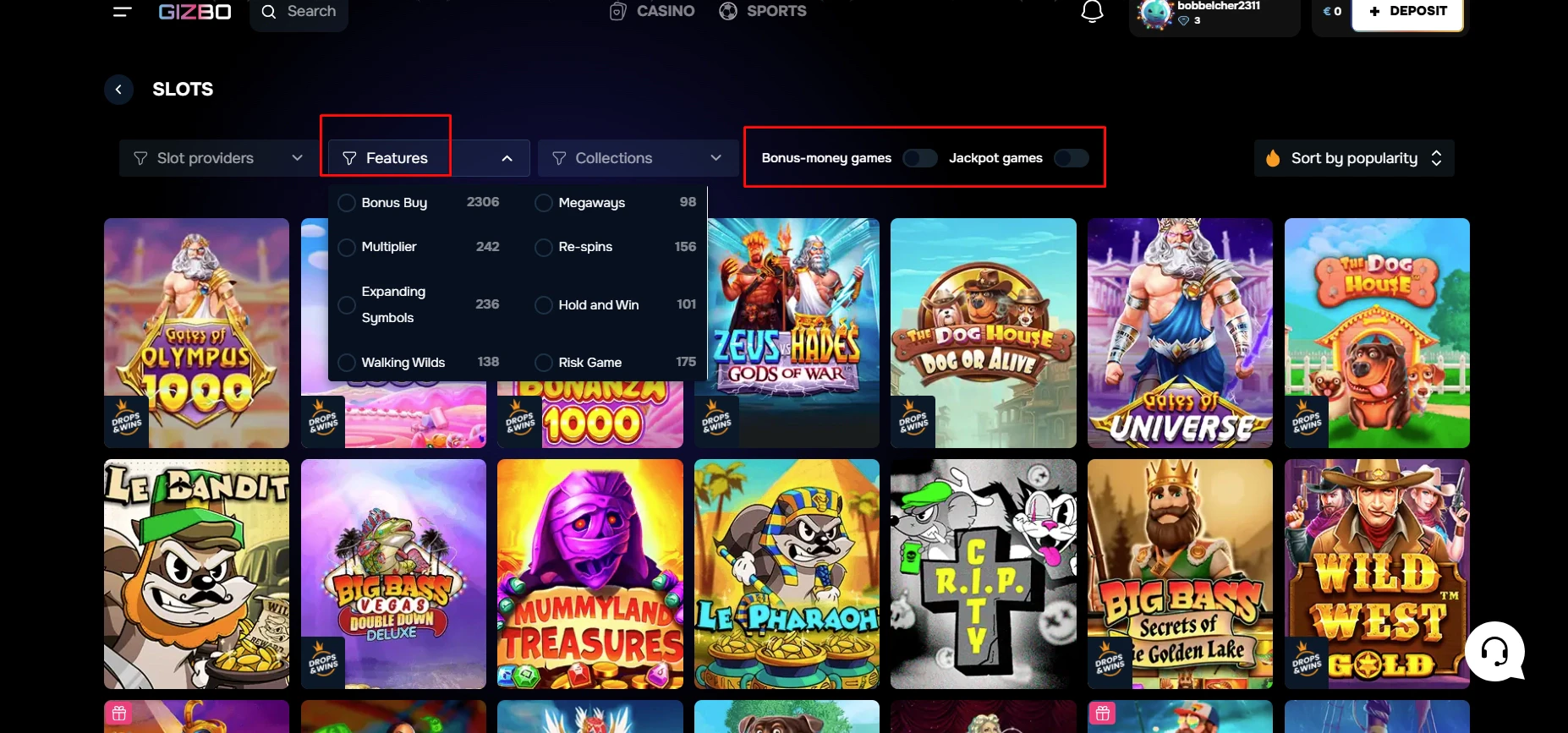Open the CASINO section
The height and width of the screenshot is (733, 1568).
tap(652, 11)
